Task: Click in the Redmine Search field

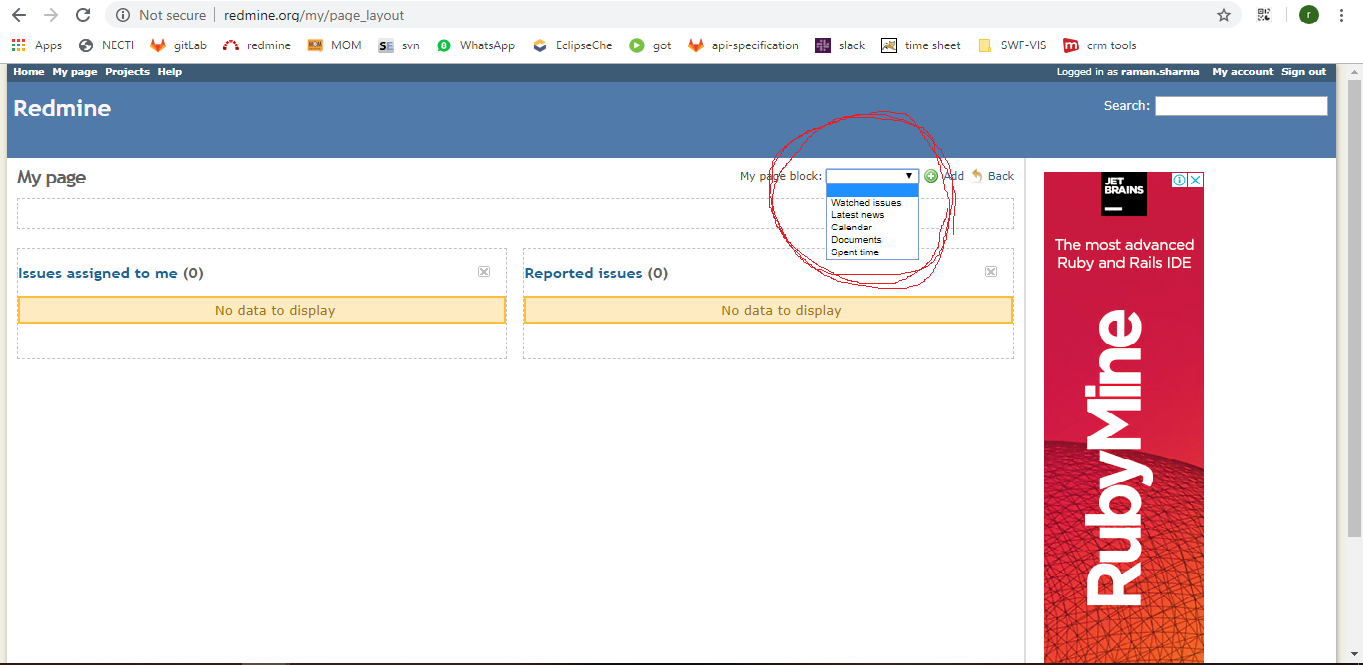Action: click(x=1241, y=106)
